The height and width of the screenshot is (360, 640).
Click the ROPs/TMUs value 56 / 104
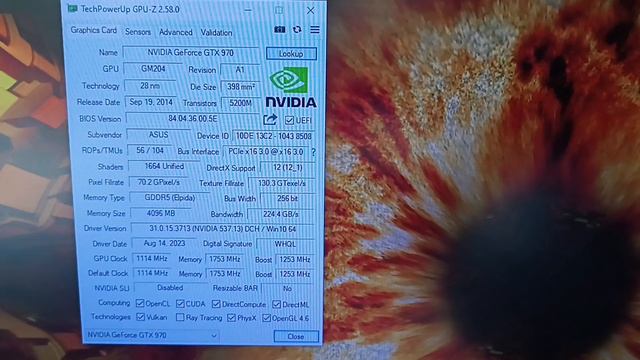pos(150,150)
